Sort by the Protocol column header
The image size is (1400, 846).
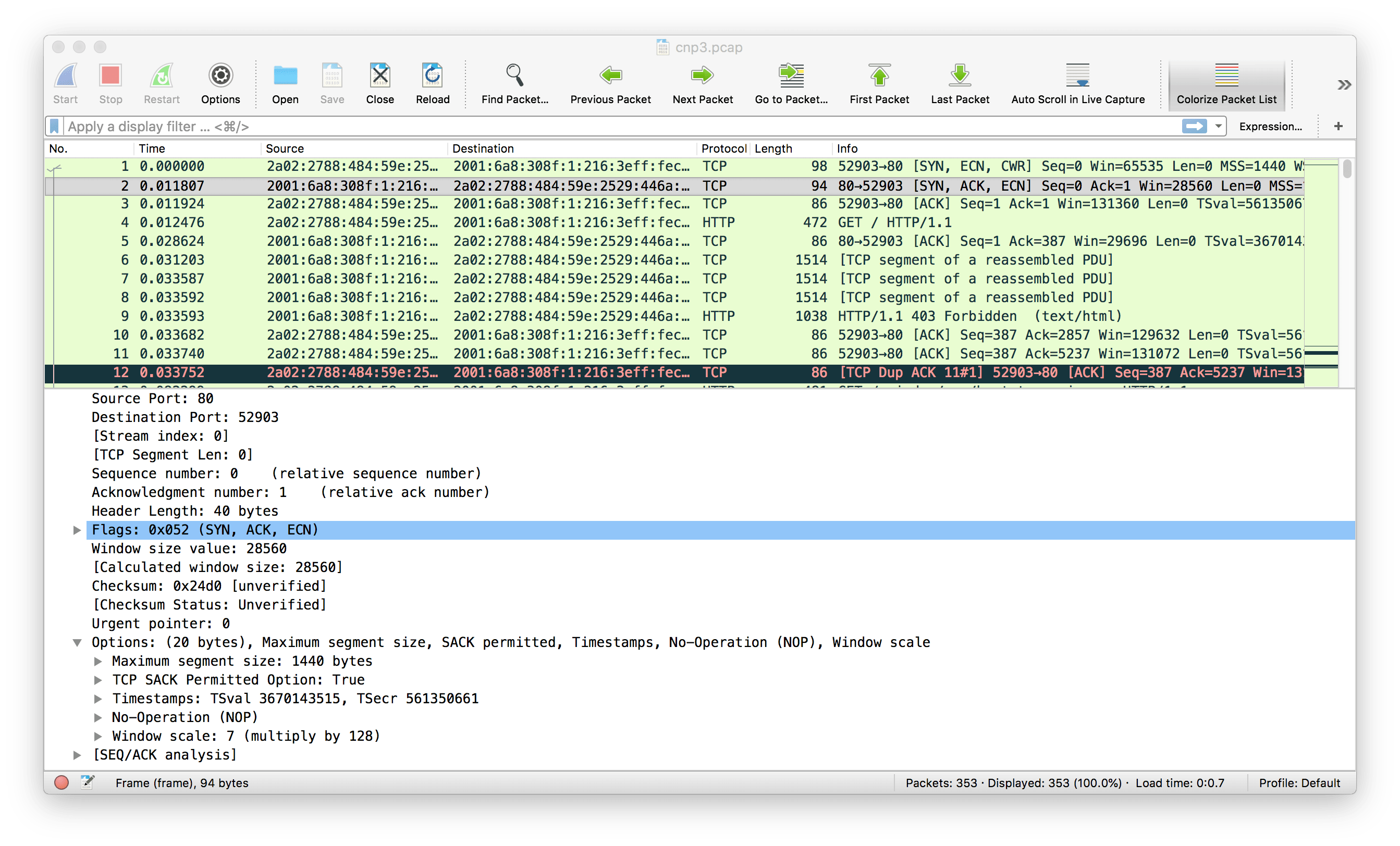pyautogui.click(x=723, y=149)
